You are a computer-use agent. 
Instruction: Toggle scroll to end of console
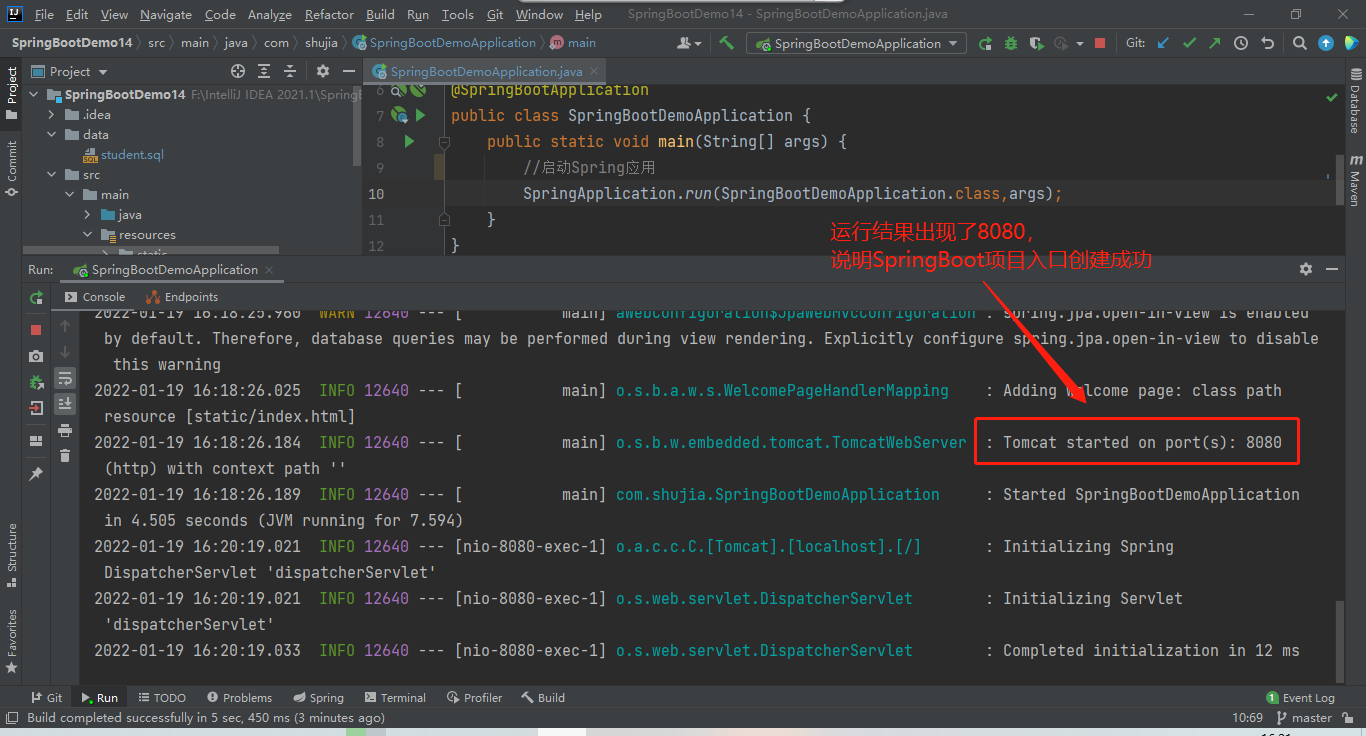point(65,404)
